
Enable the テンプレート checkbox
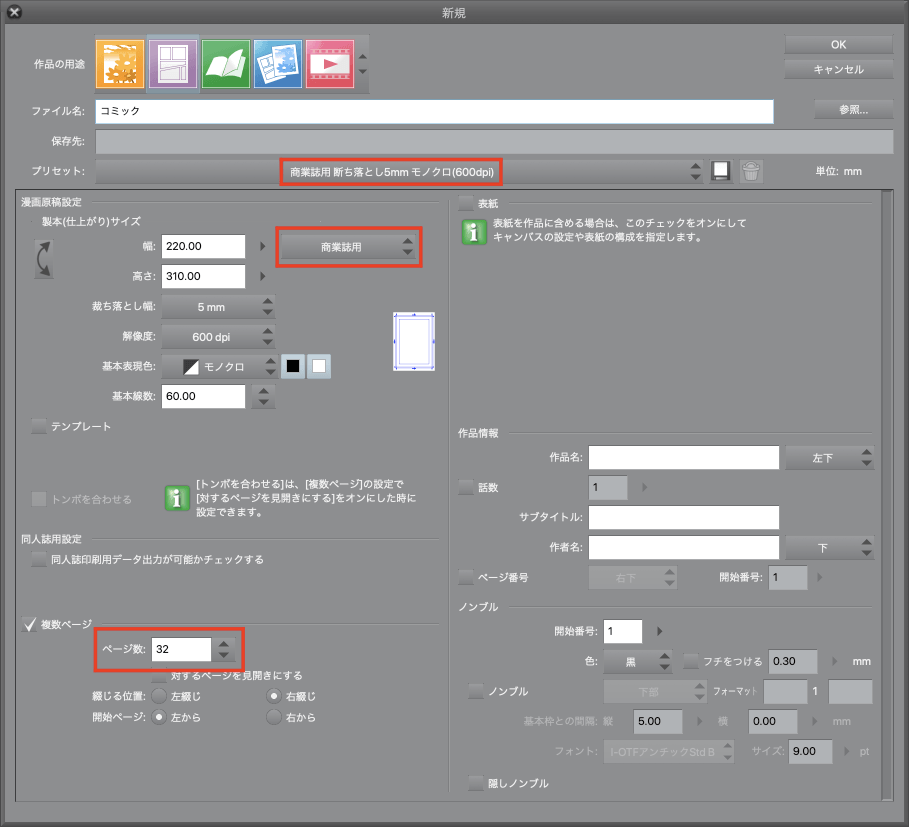[x=39, y=427]
